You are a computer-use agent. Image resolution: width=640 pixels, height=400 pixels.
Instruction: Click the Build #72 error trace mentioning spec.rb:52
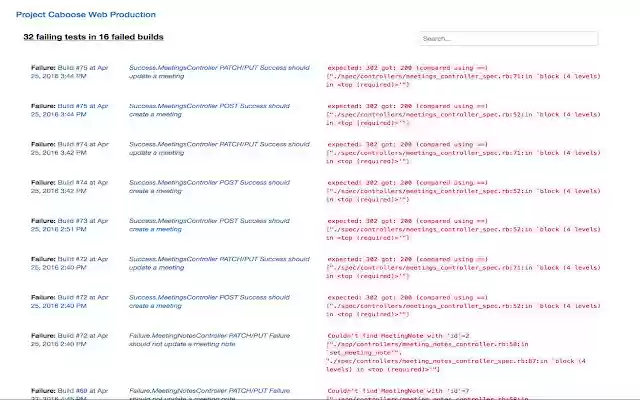[463, 306]
